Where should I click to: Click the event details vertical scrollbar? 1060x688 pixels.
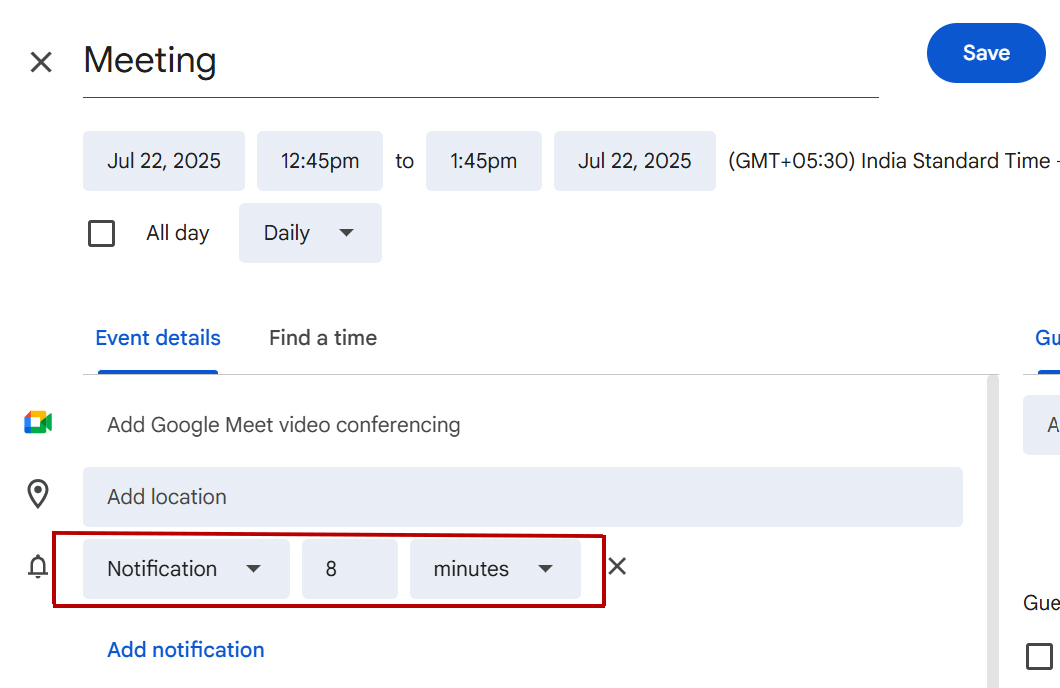click(x=993, y=531)
